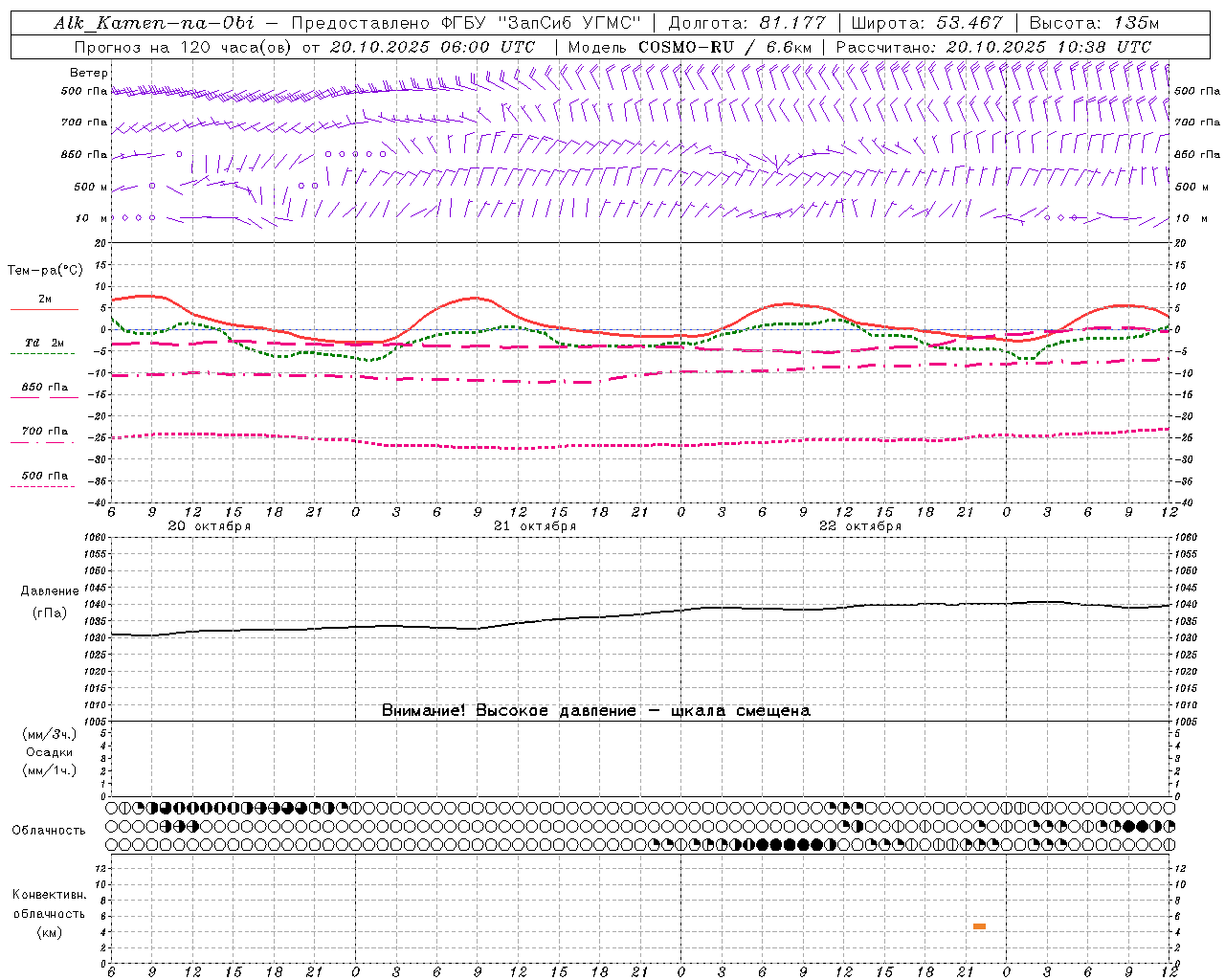Click the (км) unit label of convective panel
The height and width of the screenshot is (980, 1225).
click(x=50, y=932)
